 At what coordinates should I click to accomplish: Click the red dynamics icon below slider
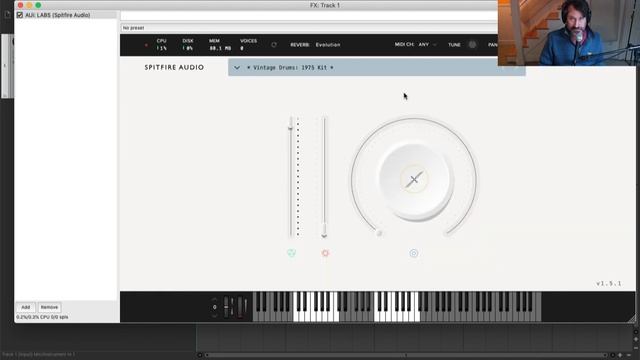coord(325,253)
